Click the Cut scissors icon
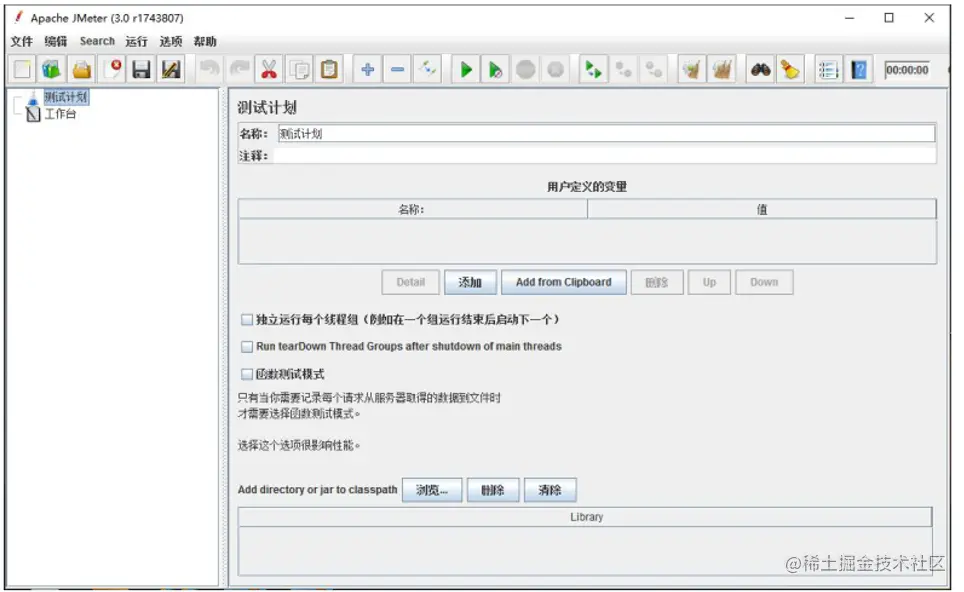 [x=269, y=69]
